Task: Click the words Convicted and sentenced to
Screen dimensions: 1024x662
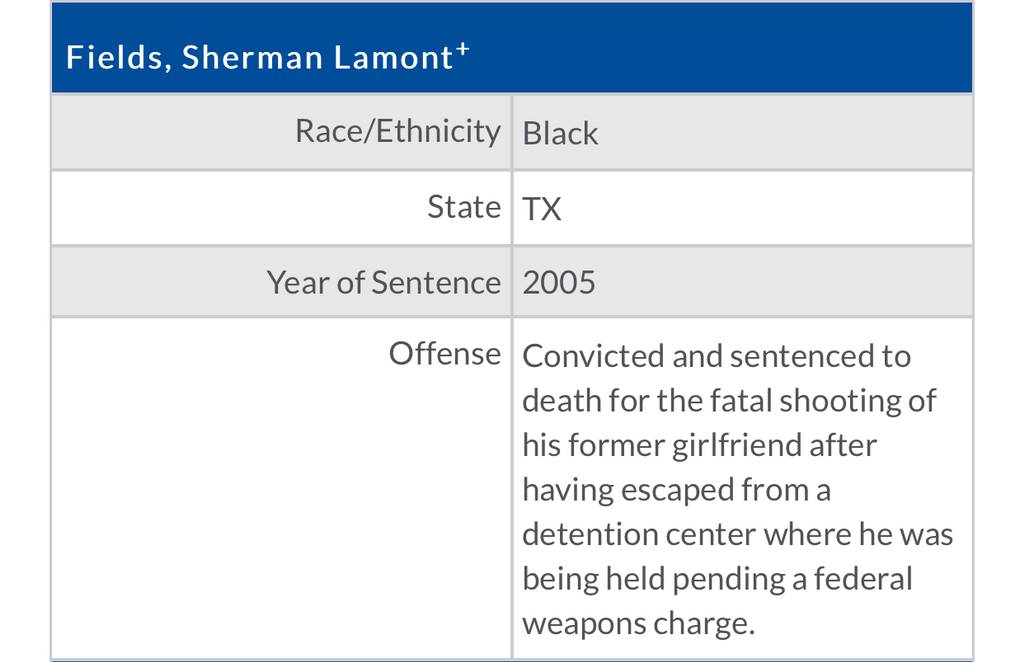Action: 716,356
